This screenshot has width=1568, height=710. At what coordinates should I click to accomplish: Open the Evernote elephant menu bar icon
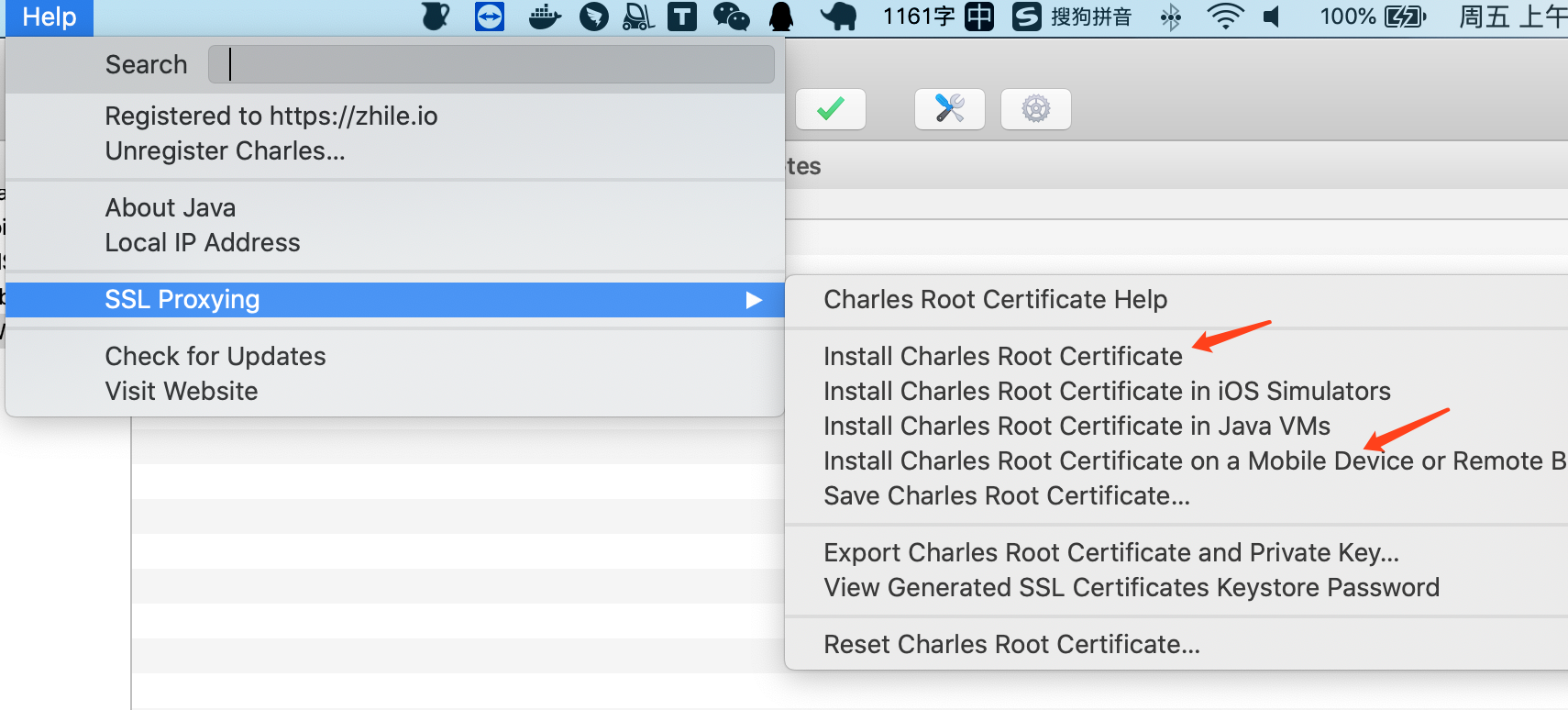(838, 17)
